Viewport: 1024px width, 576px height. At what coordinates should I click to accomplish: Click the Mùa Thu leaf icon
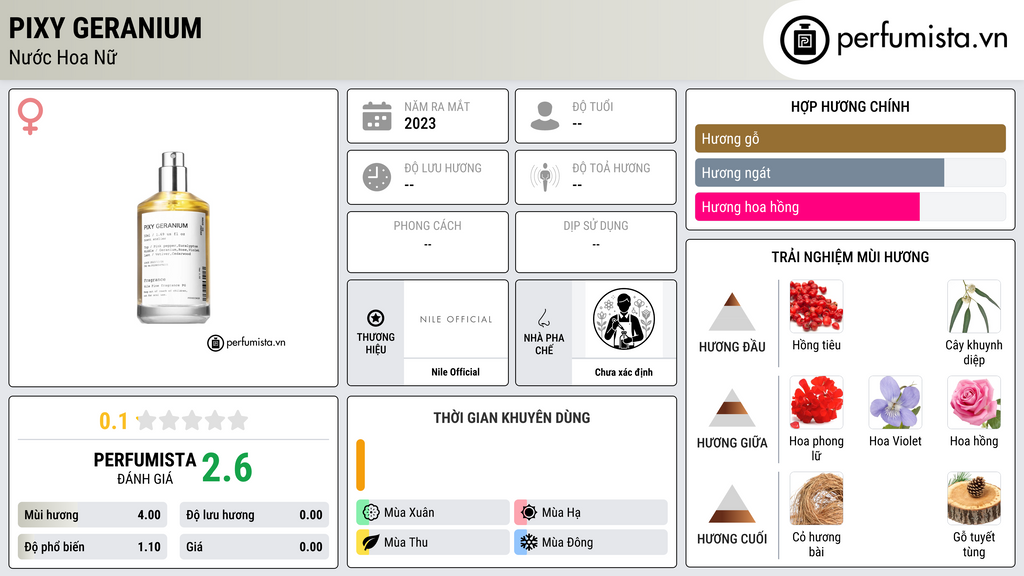(x=371, y=542)
